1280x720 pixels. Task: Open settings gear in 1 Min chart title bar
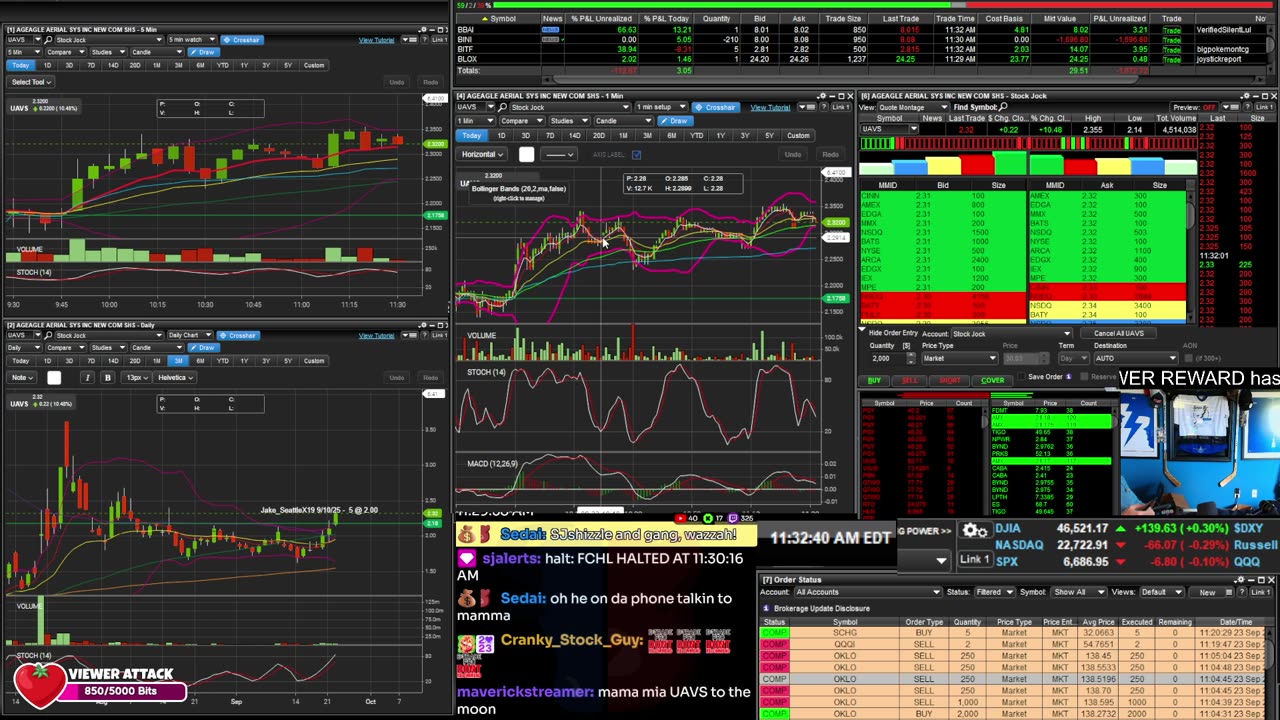click(821, 96)
